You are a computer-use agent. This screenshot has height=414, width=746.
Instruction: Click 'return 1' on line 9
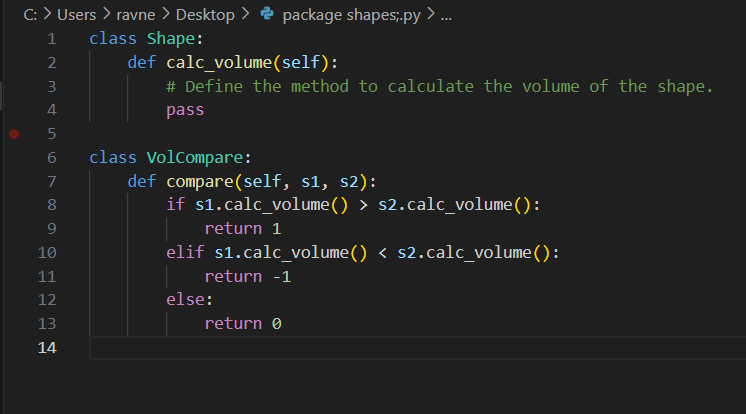[243, 229]
